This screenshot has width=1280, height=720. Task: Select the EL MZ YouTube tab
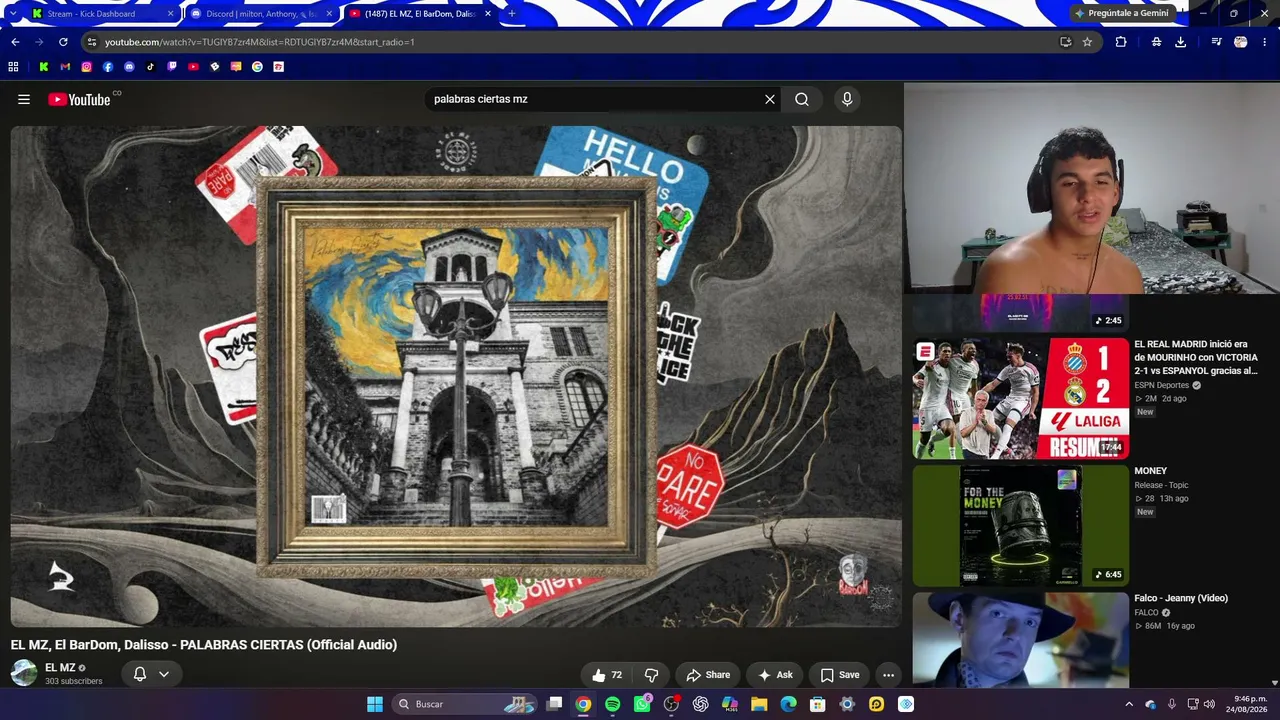pyautogui.click(x=419, y=14)
